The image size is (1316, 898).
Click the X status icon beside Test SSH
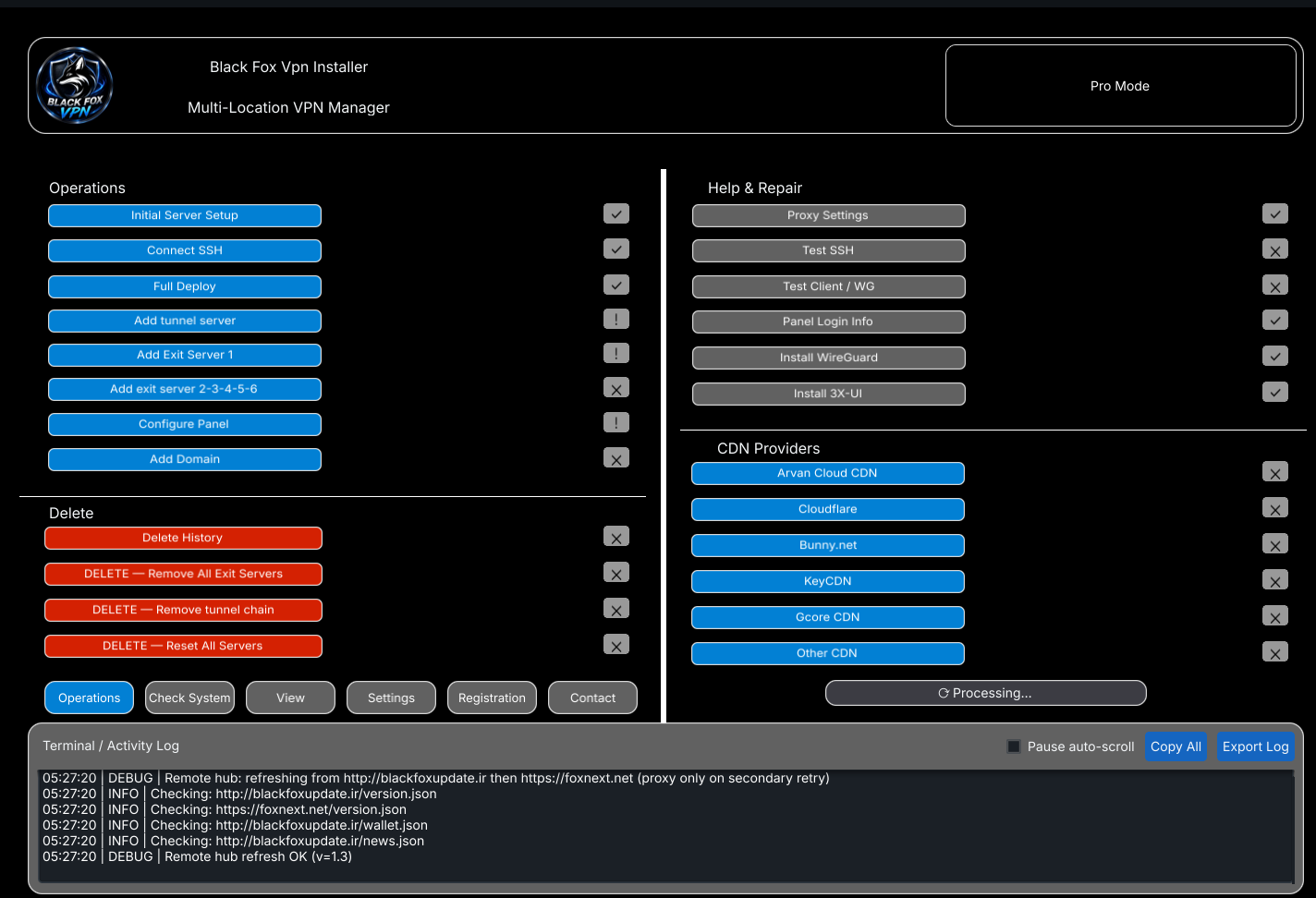1275,249
